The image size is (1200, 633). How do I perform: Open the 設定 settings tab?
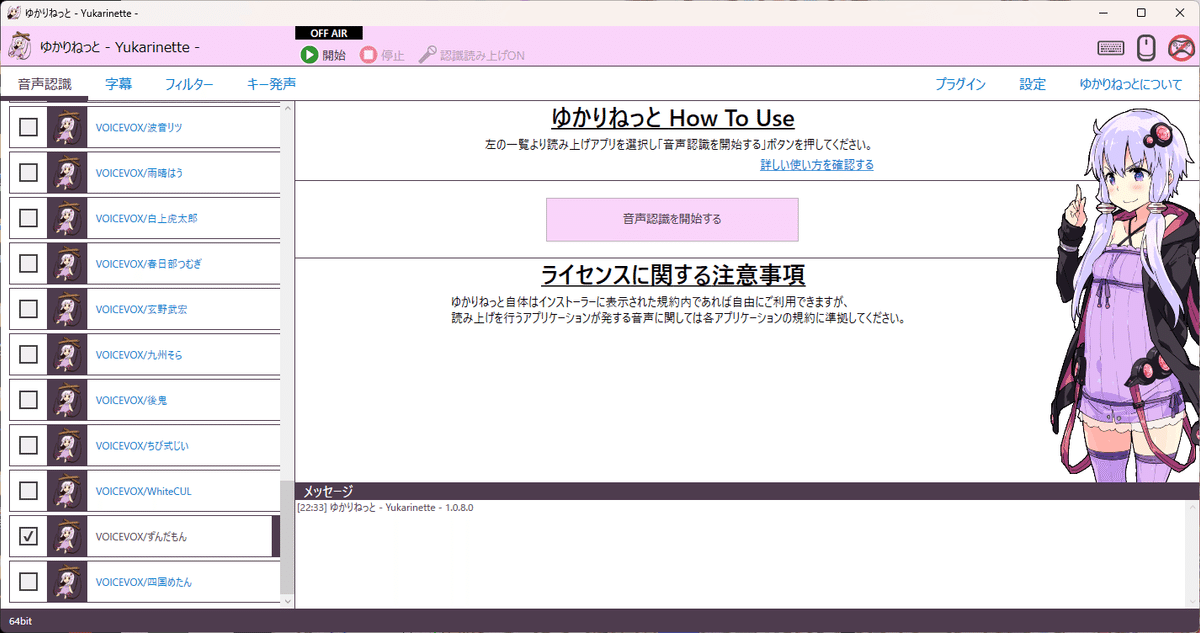[1033, 84]
